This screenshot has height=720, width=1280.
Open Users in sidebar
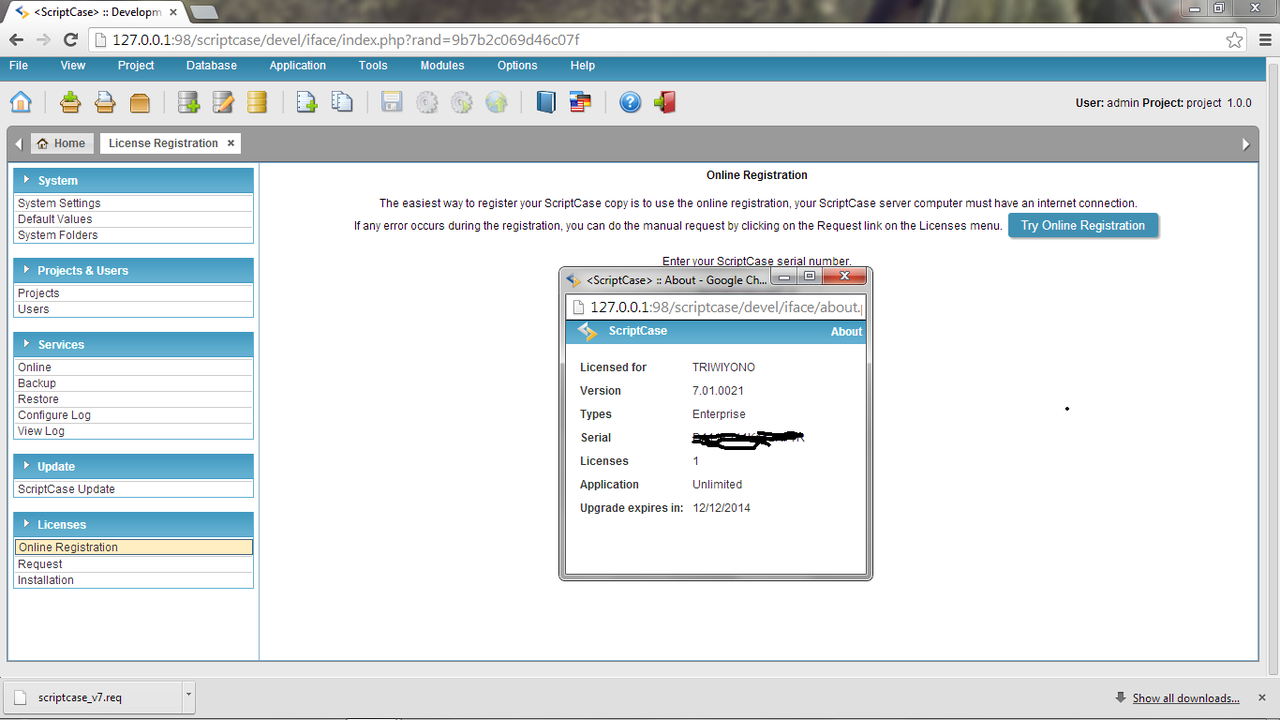[133, 309]
